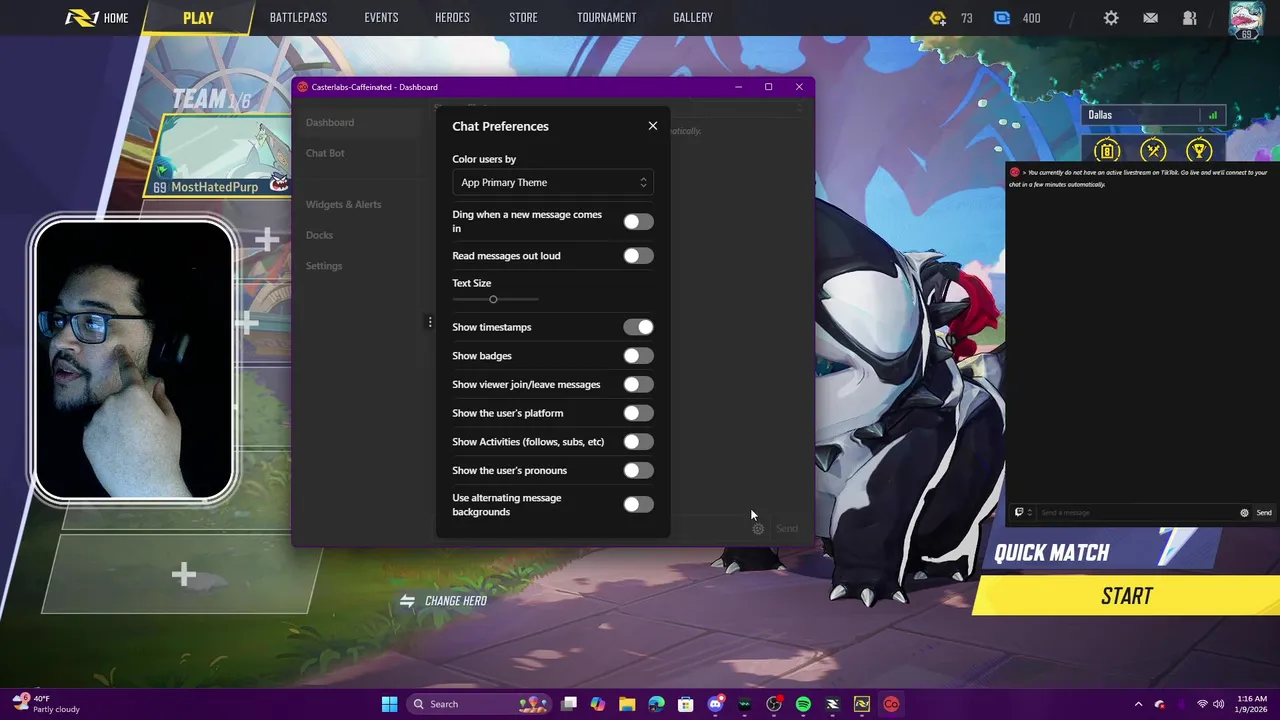Open overlay chat settings gear
This screenshot has height=720, width=1280.
click(1244, 513)
